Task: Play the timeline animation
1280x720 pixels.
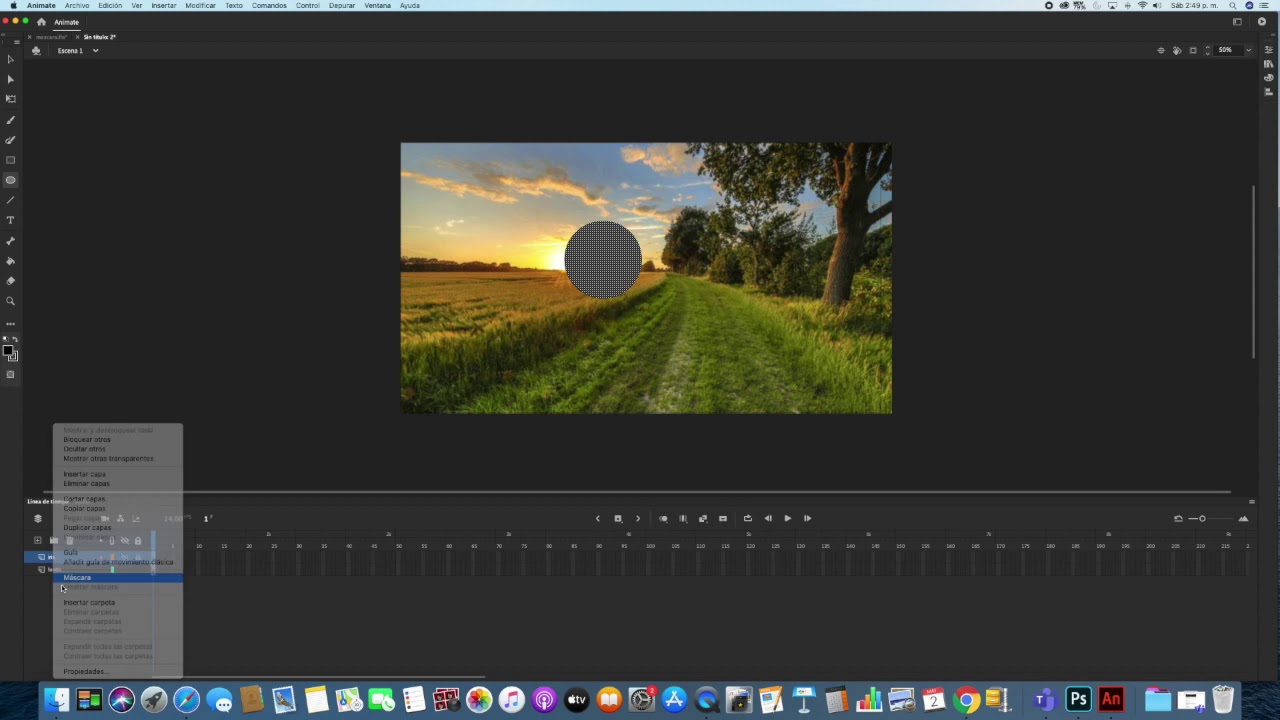Action: point(788,518)
